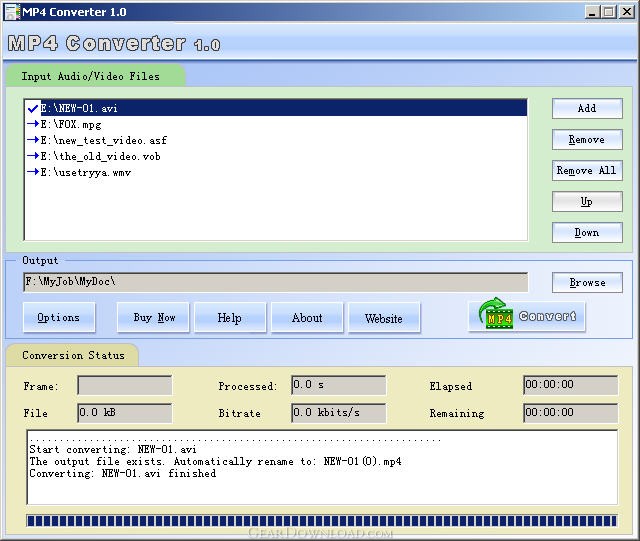Click the arrow icon beside new_test_video.asf
The width and height of the screenshot is (640, 541).
pos(33,140)
